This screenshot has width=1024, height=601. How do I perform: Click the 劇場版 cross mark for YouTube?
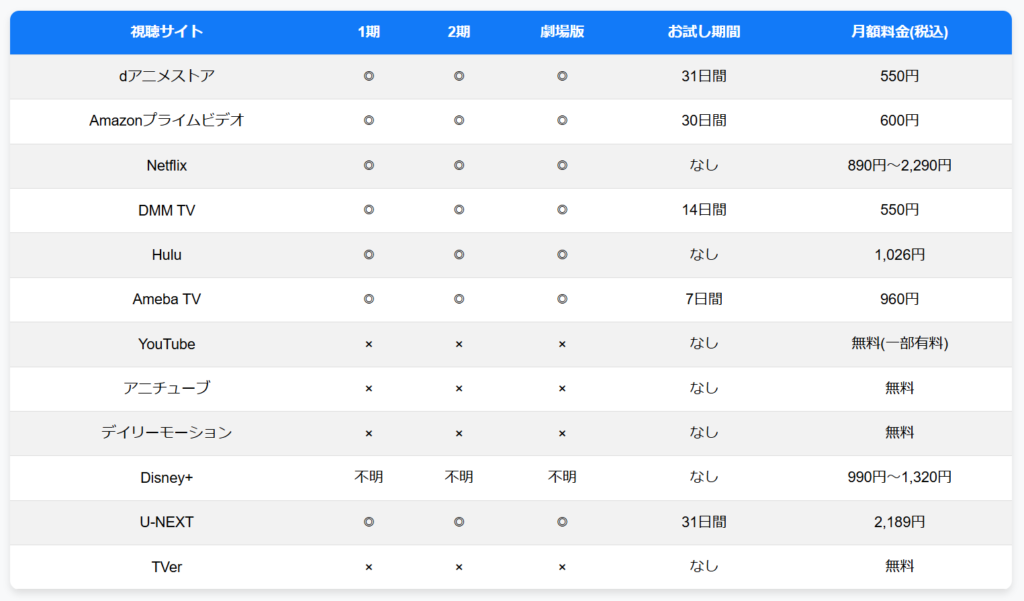[x=562, y=344]
